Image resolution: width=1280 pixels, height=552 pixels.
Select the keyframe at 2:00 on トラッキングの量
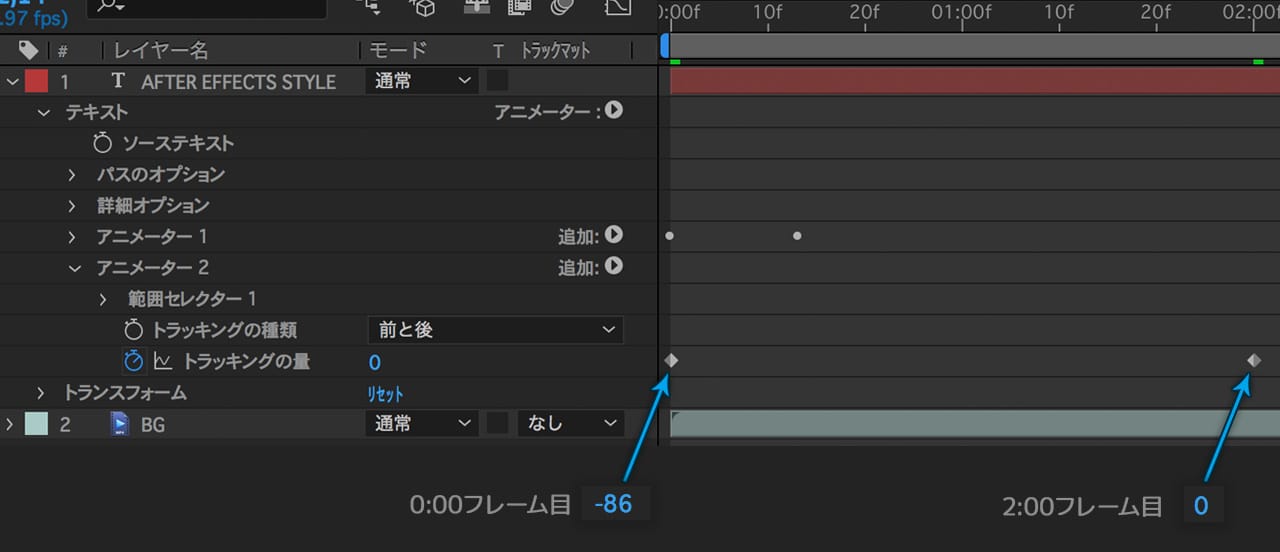[1254, 361]
